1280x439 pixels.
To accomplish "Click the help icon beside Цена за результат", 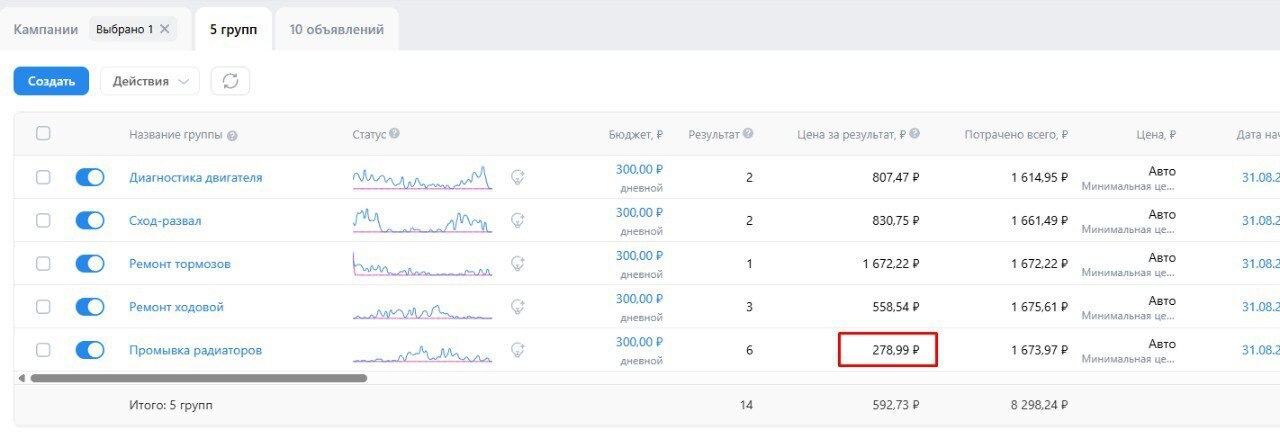I will coord(914,134).
